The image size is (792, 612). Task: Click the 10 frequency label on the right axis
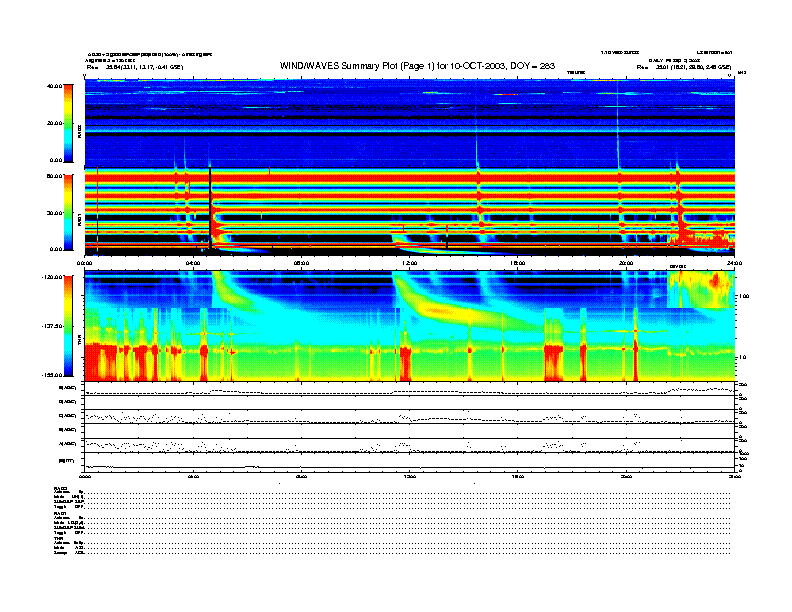pos(741,358)
